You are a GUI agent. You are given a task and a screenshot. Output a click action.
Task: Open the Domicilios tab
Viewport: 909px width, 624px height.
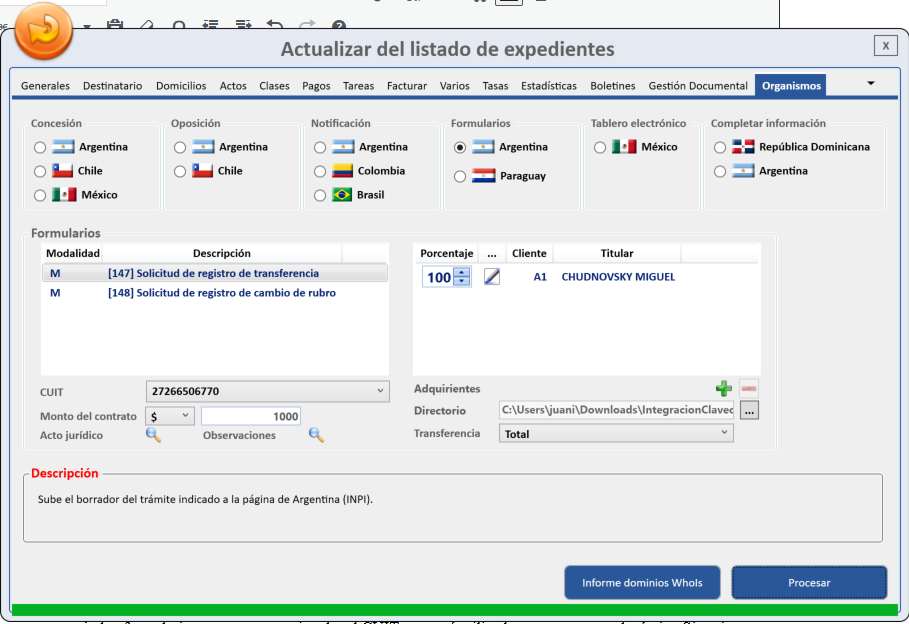coord(181,86)
